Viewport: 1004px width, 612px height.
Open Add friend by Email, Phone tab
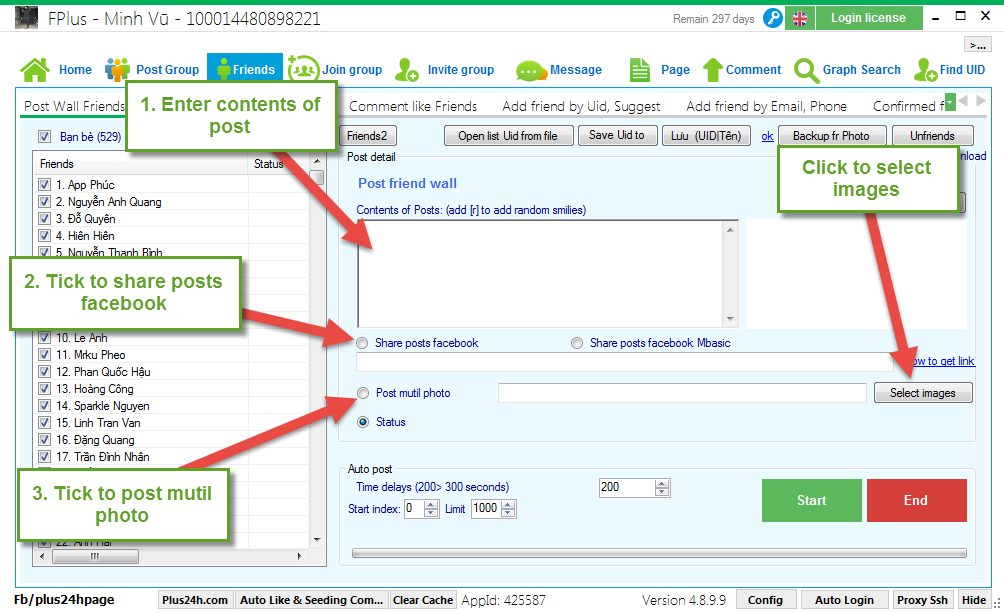[x=766, y=106]
